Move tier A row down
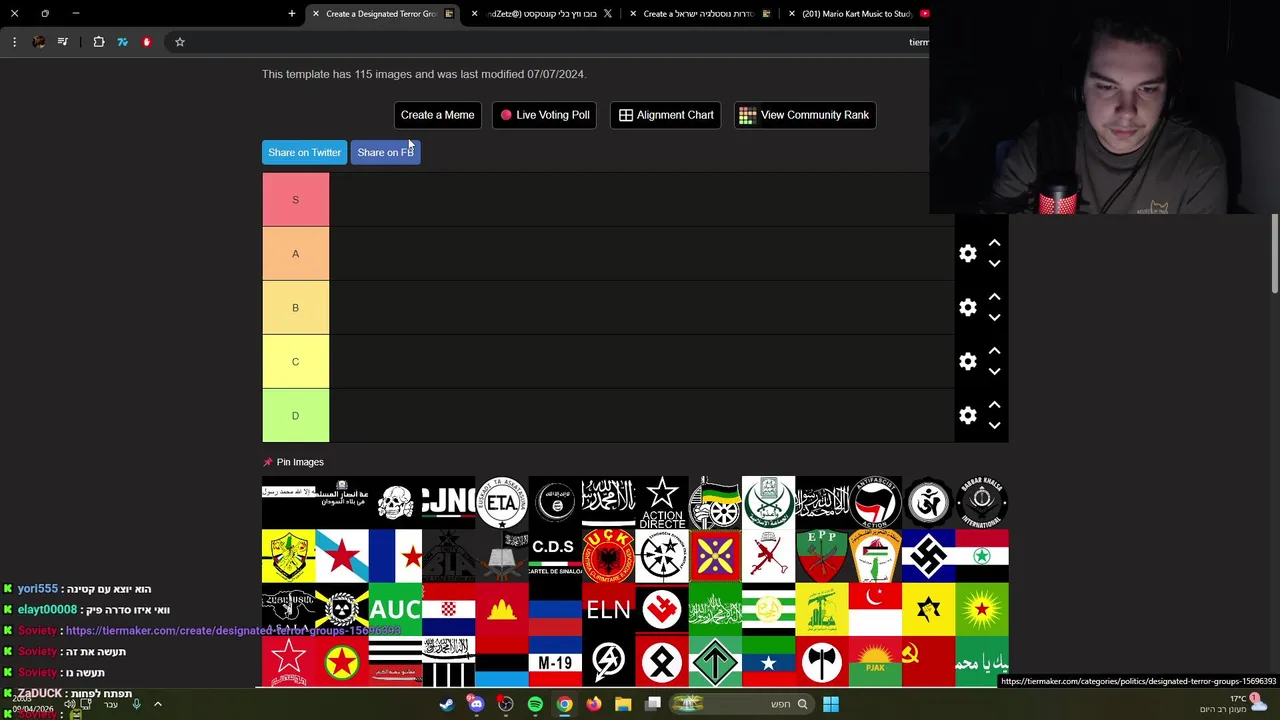 click(x=994, y=264)
